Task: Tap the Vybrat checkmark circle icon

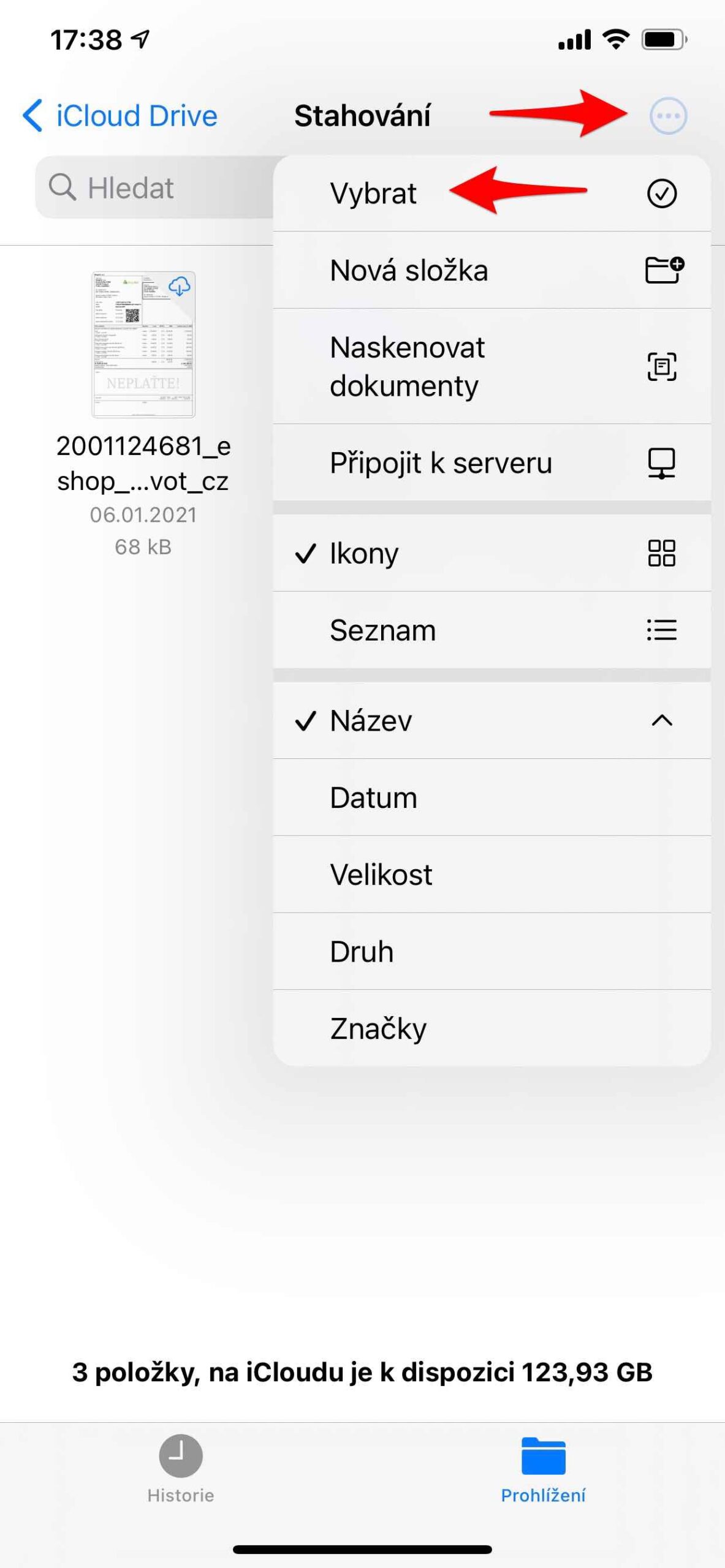Action: coord(661,194)
